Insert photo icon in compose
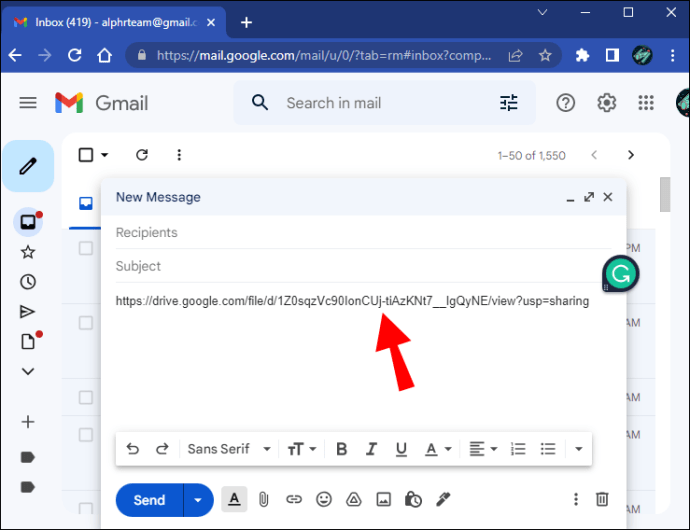690x530 pixels. (x=383, y=499)
